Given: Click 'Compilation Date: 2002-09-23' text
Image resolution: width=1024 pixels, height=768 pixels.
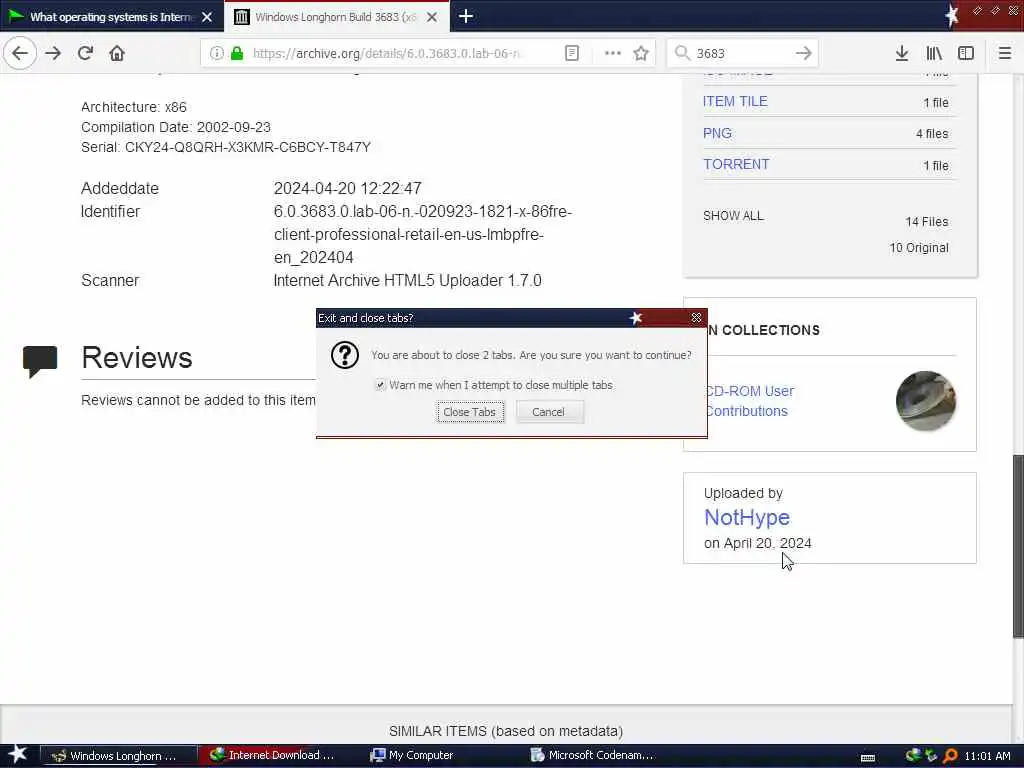Looking at the screenshot, I should click(x=176, y=127).
